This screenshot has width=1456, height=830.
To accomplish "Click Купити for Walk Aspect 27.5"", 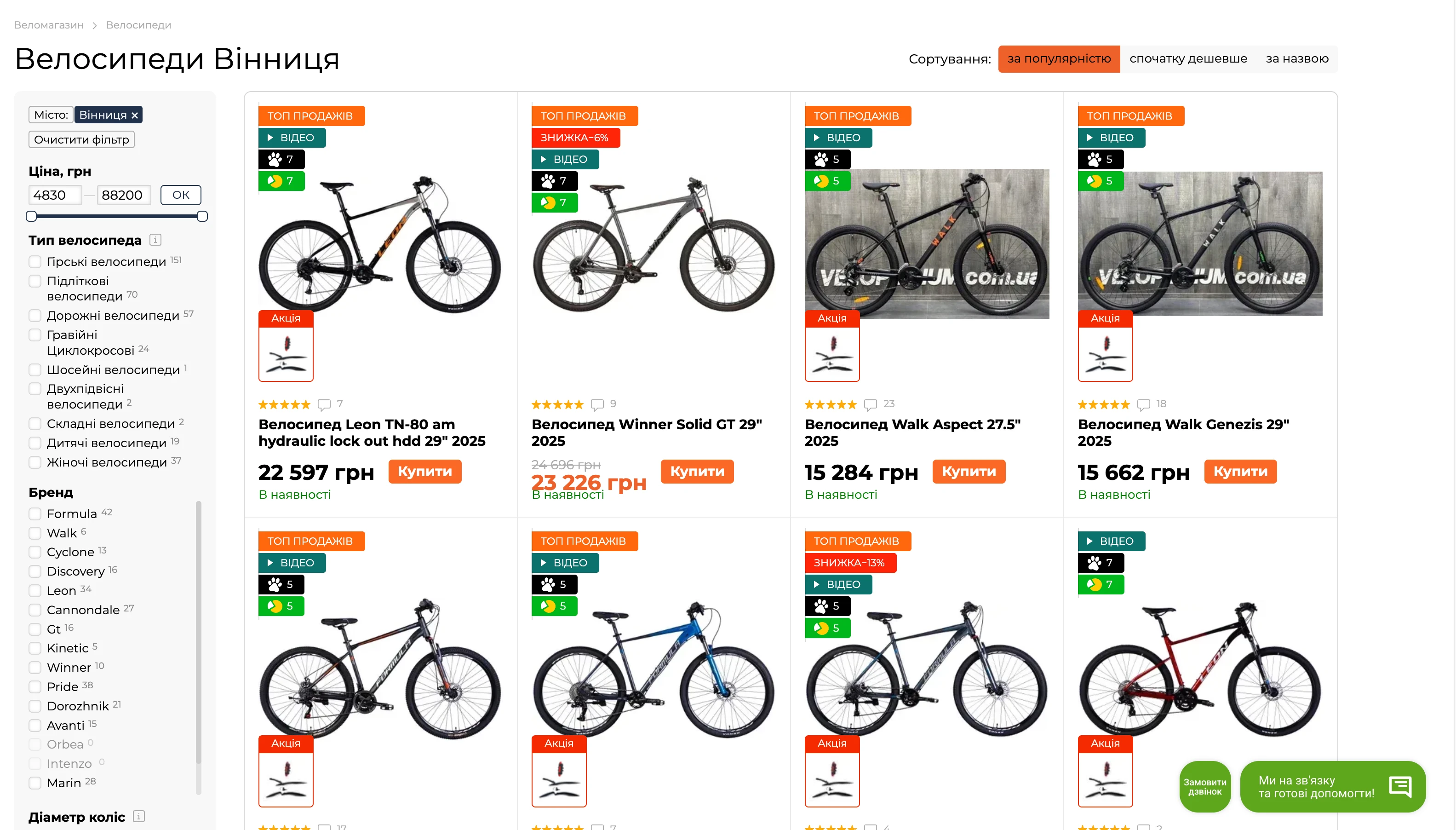I will 969,472.
